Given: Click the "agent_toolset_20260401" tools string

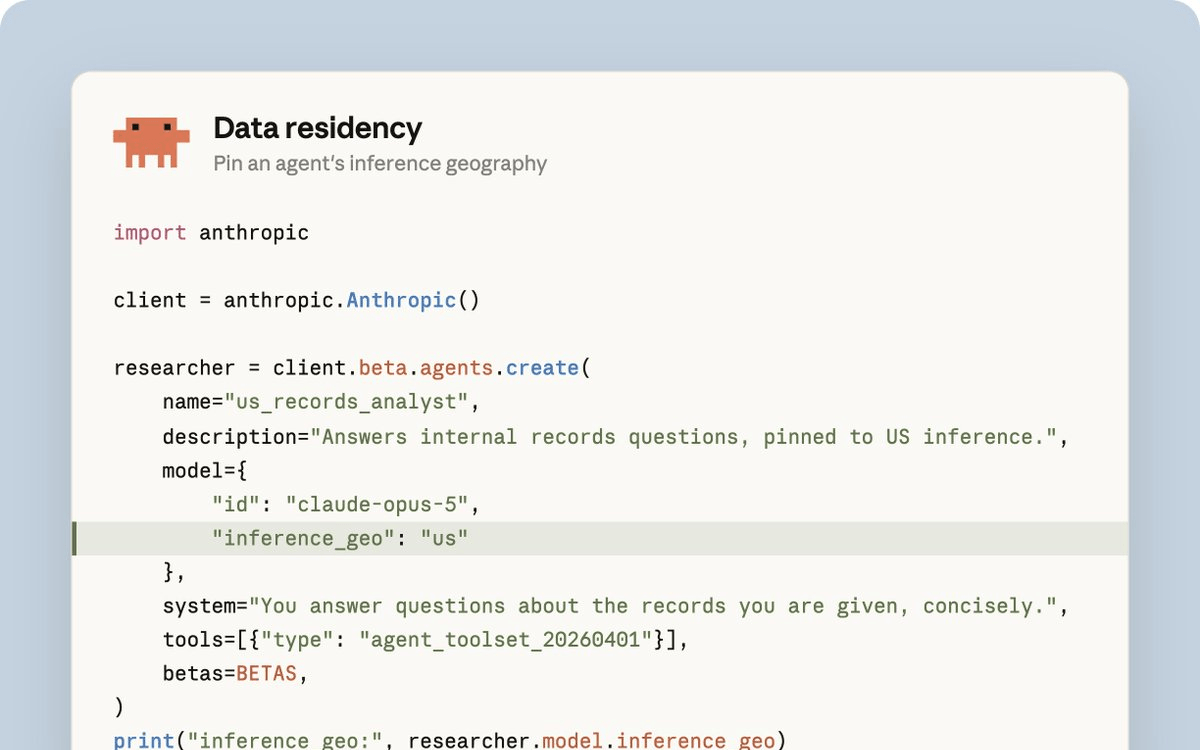Looking at the screenshot, I should (506, 640).
